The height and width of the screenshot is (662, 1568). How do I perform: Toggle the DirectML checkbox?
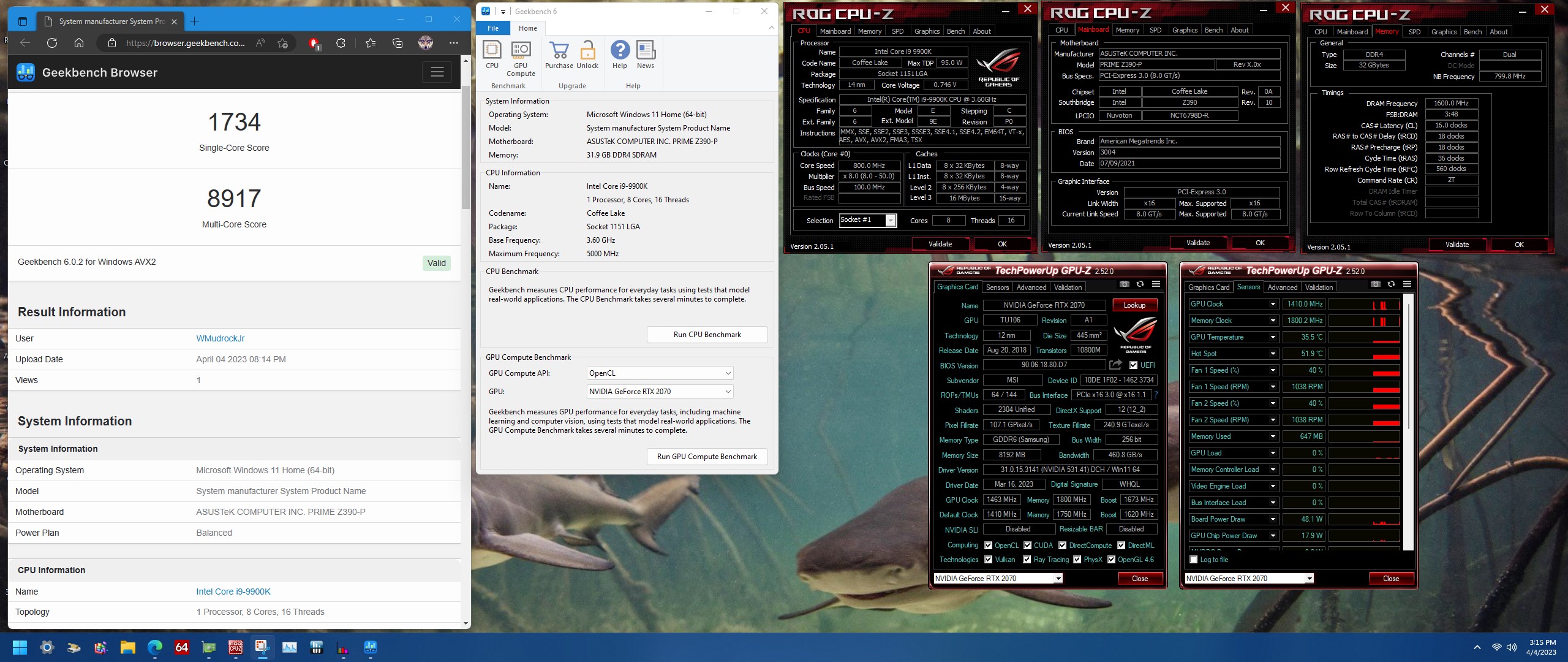pos(1121,546)
